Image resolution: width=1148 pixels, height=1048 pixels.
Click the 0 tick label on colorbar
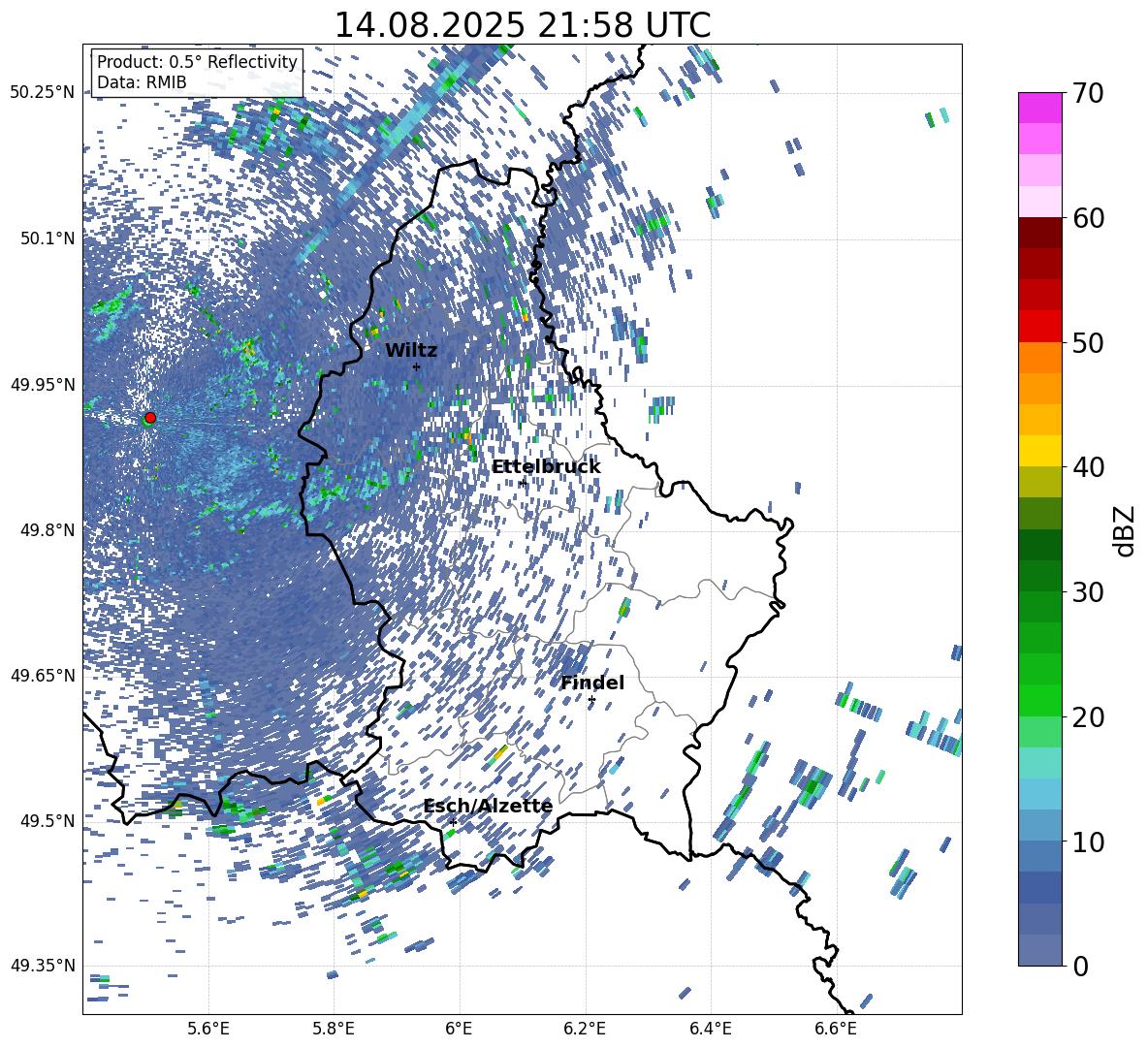point(1080,966)
